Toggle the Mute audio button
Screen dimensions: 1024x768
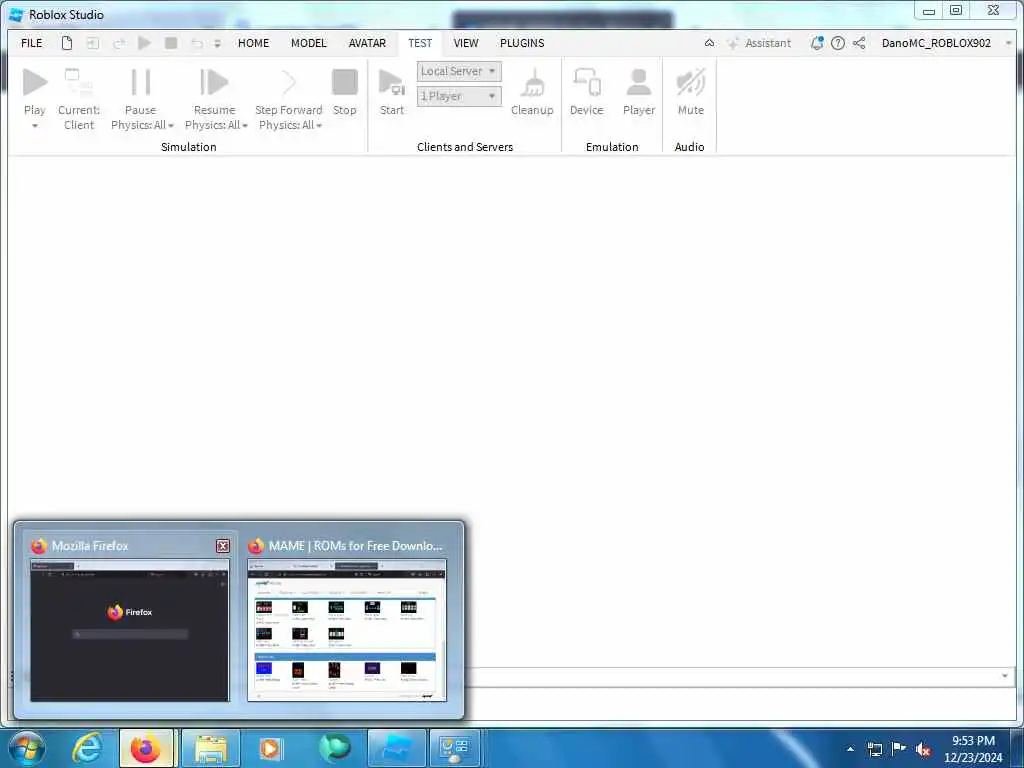pyautogui.click(x=690, y=91)
